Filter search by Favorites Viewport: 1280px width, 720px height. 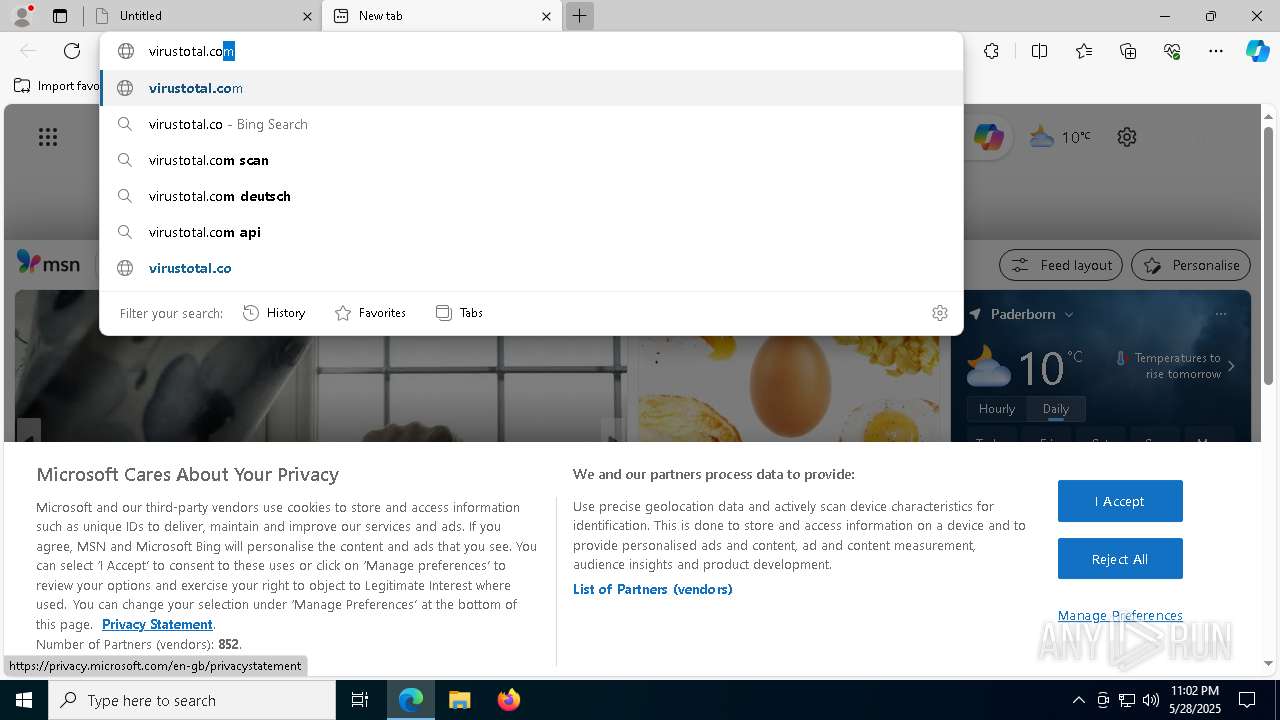pos(370,313)
